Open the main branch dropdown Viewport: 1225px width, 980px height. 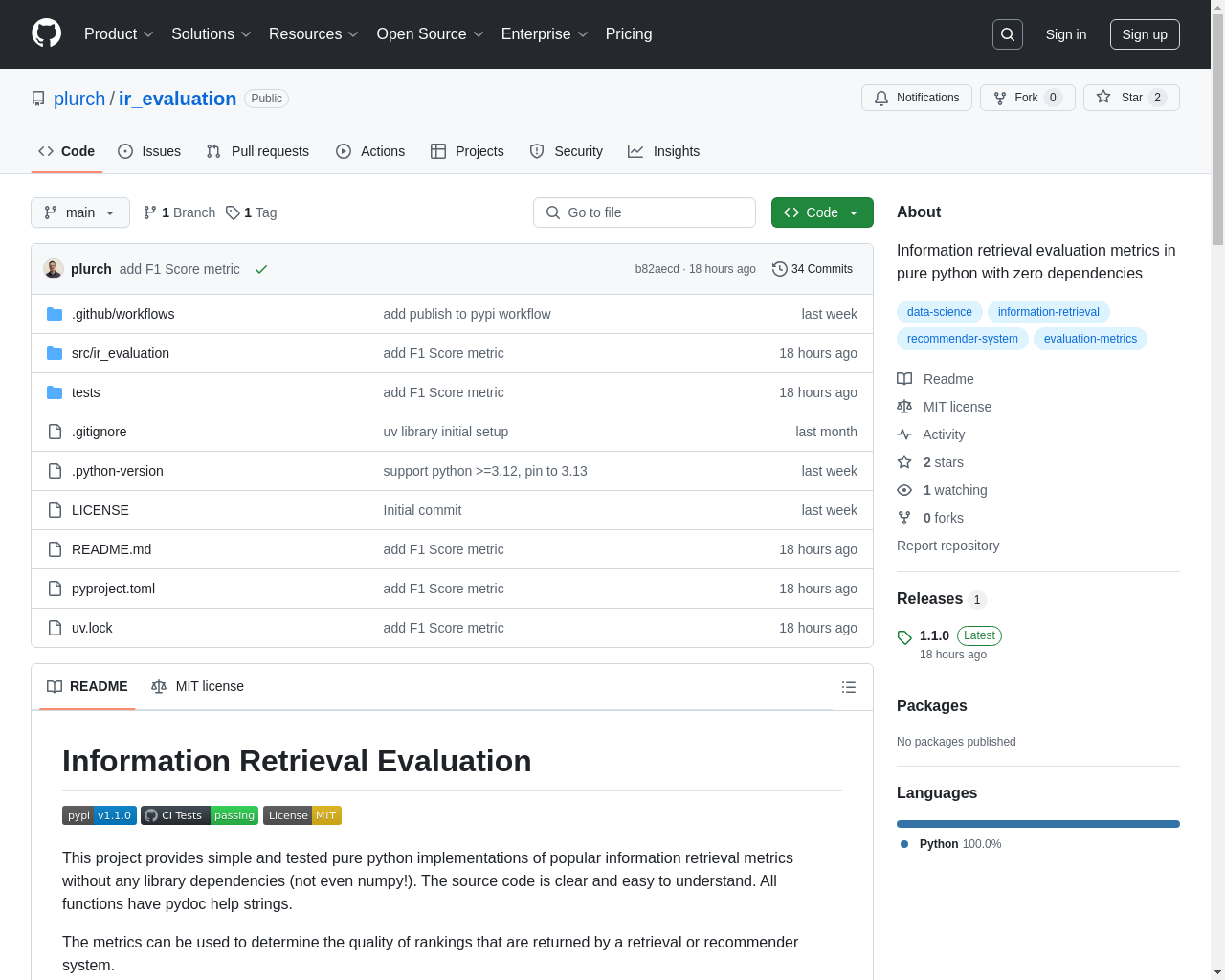pyautogui.click(x=80, y=212)
